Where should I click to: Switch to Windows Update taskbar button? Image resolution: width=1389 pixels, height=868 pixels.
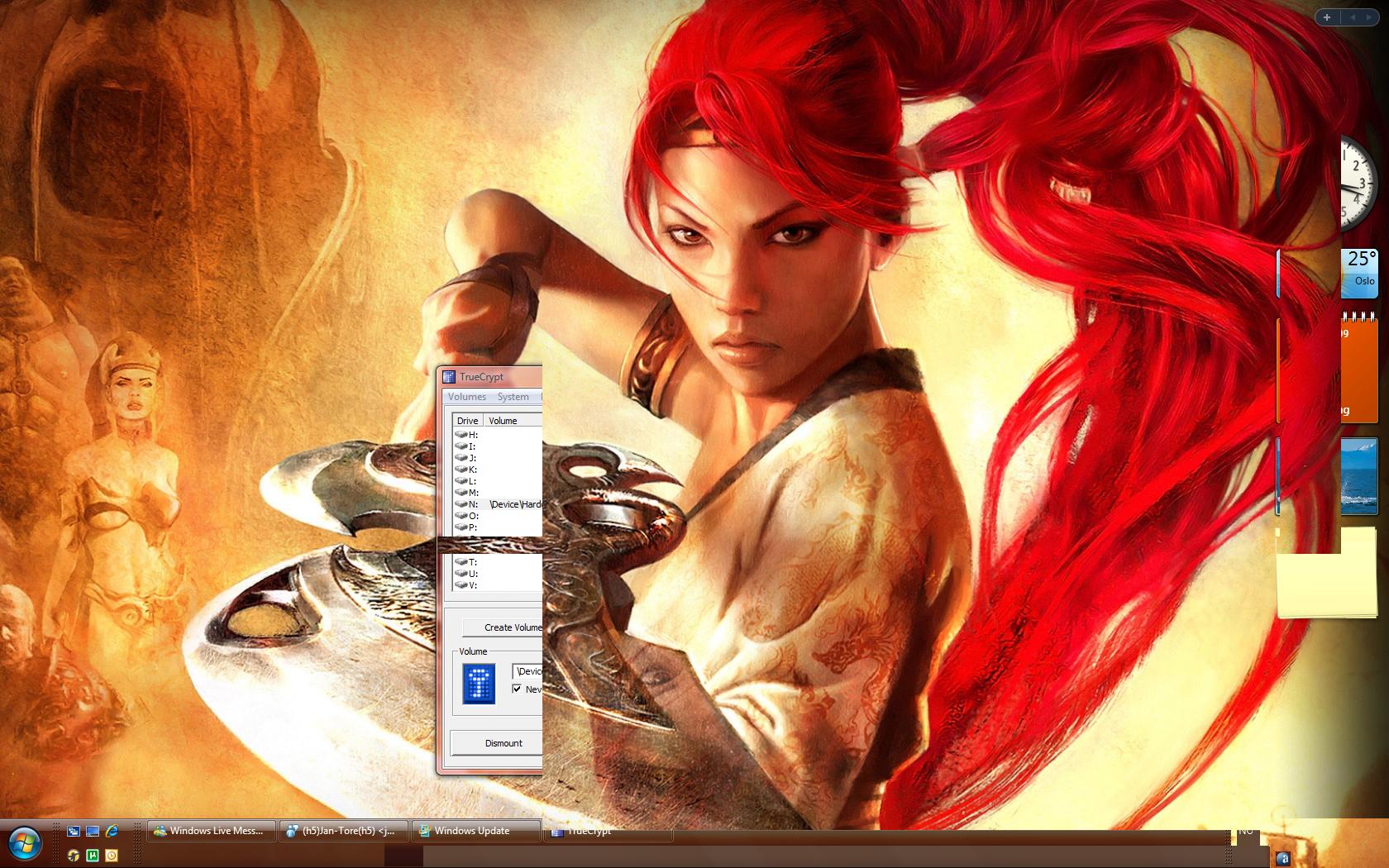tap(476, 831)
